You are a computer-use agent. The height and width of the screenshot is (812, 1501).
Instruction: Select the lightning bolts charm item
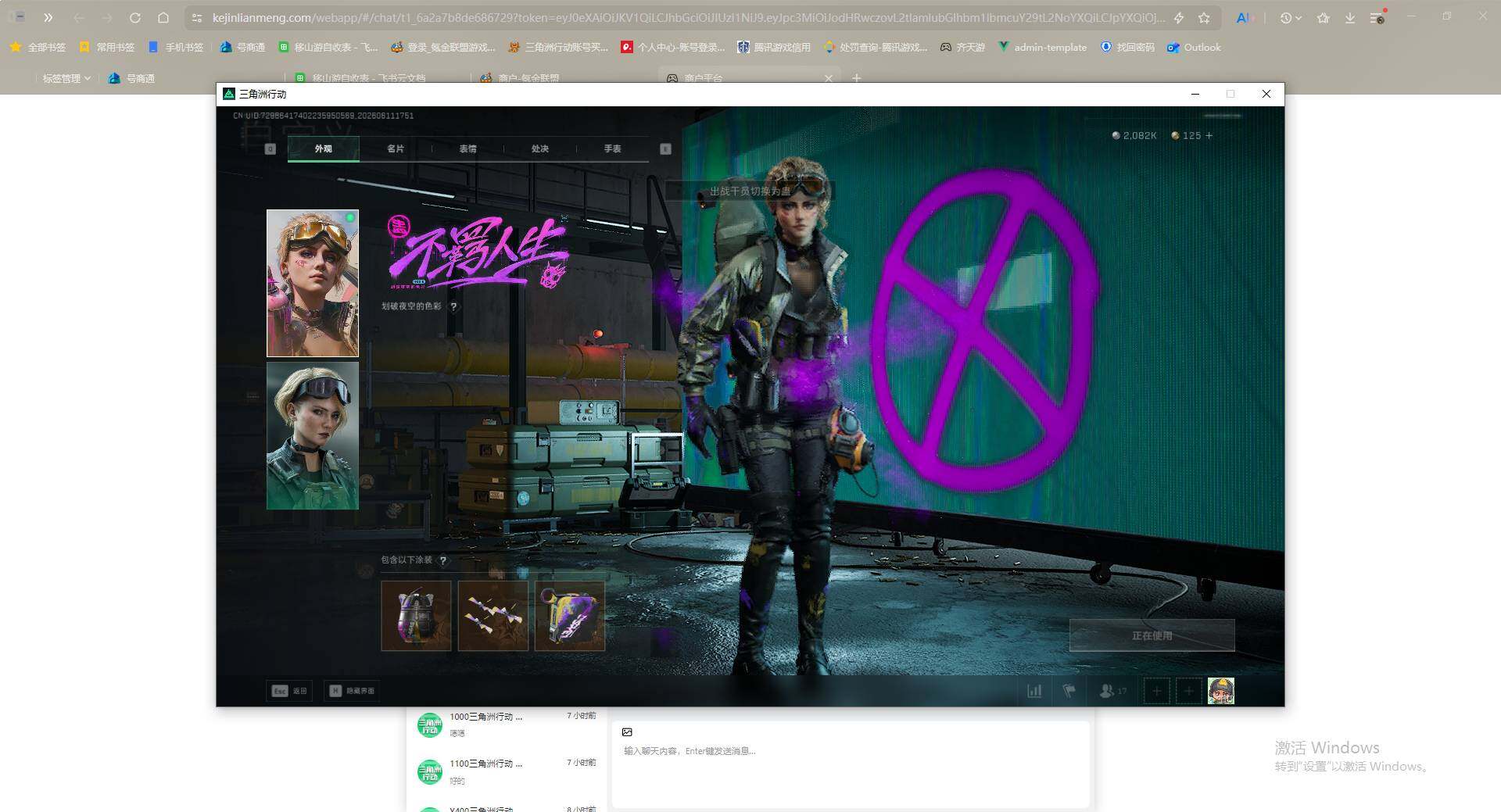[x=493, y=616]
